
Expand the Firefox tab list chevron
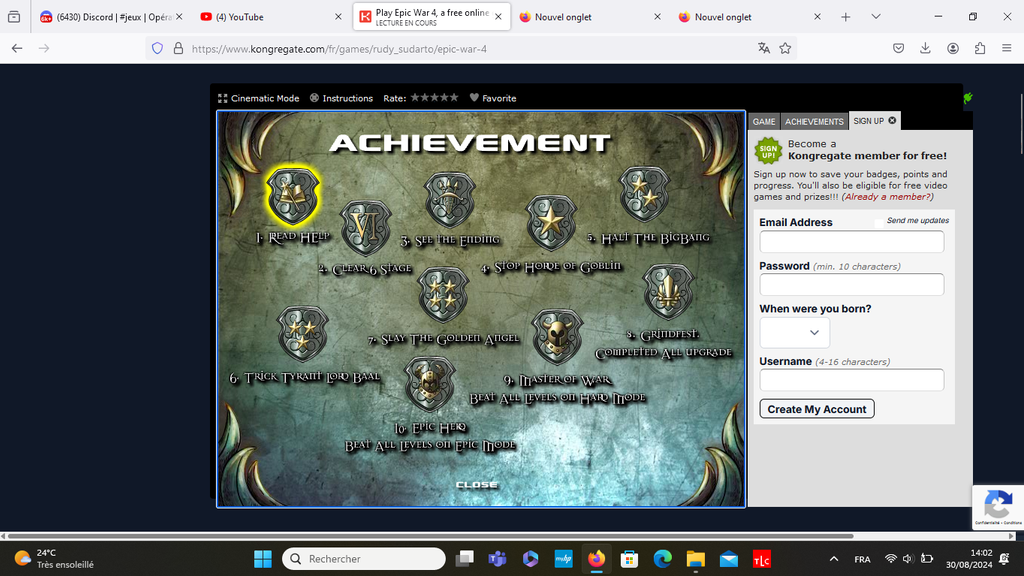pos(876,17)
